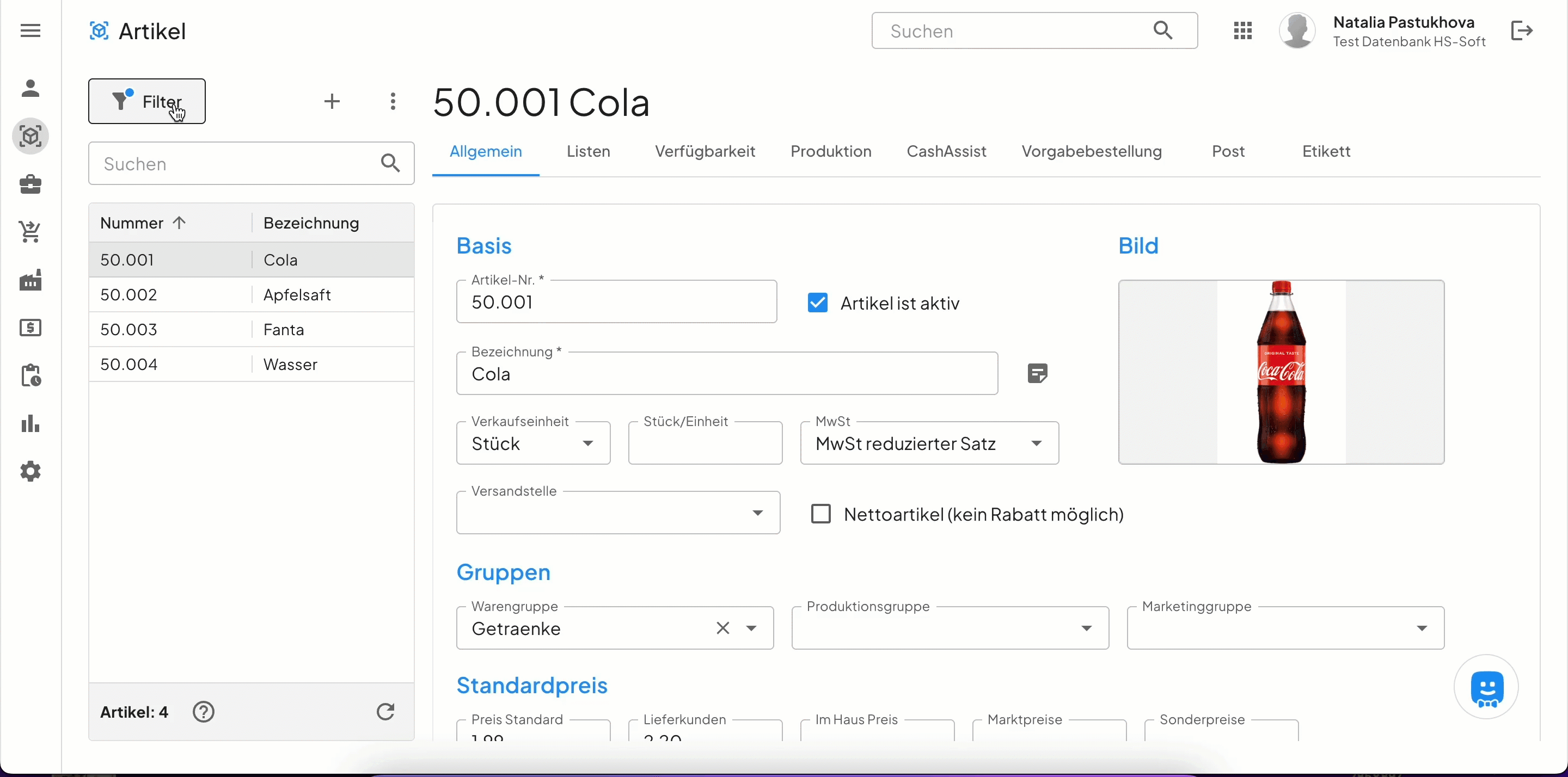Open the clipboard with clock icon
The height and width of the screenshot is (777, 1568).
pos(30,375)
